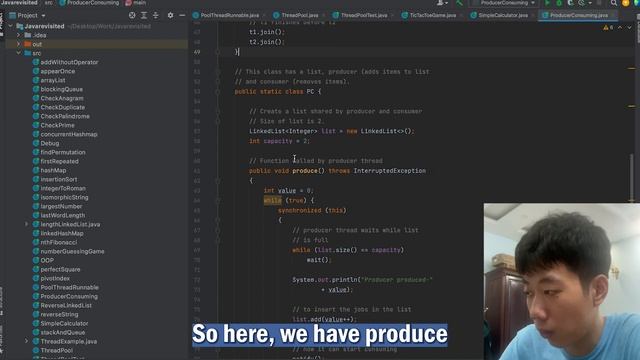Toggle fold marker on synchronized block brace
This screenshot has height=360, width=640.
pyautogui.click(x=218, y=220)
